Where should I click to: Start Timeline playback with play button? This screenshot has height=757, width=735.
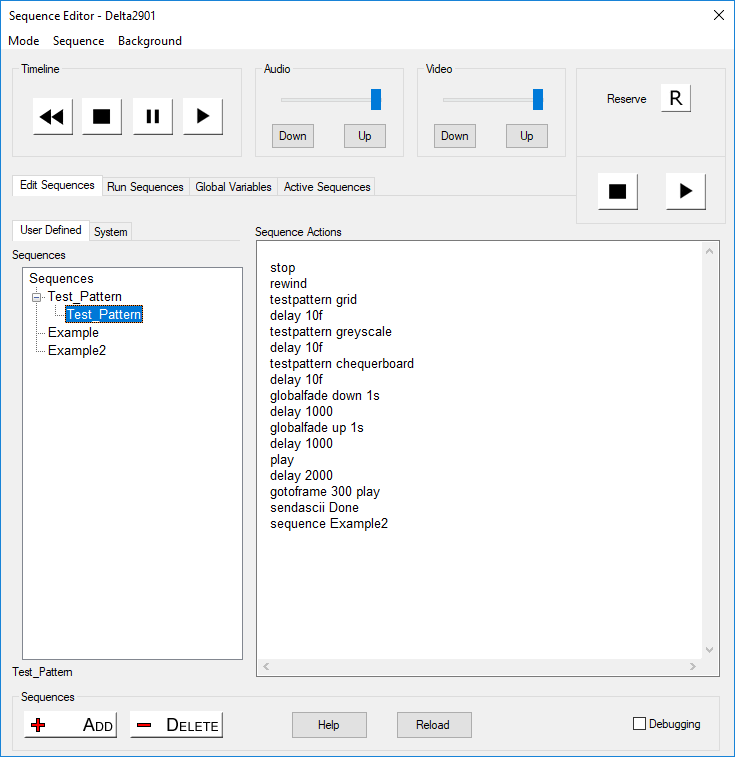pyautogui.click(x=203, y=116)
